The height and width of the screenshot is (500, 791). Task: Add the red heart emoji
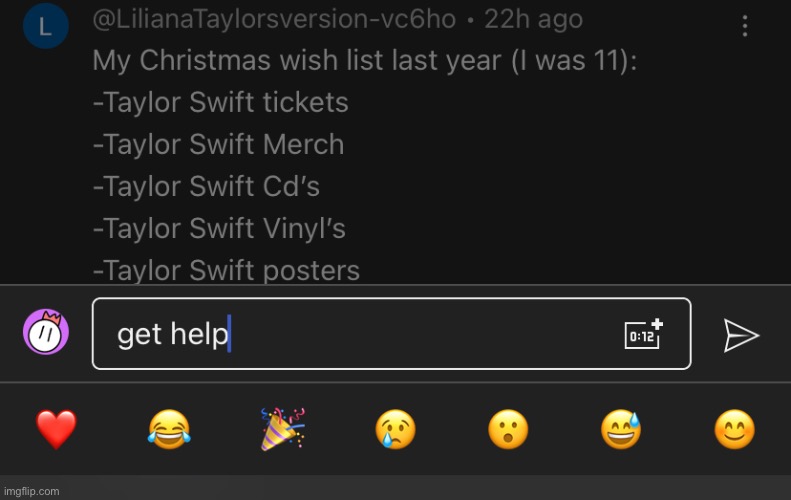pos(56,430)
